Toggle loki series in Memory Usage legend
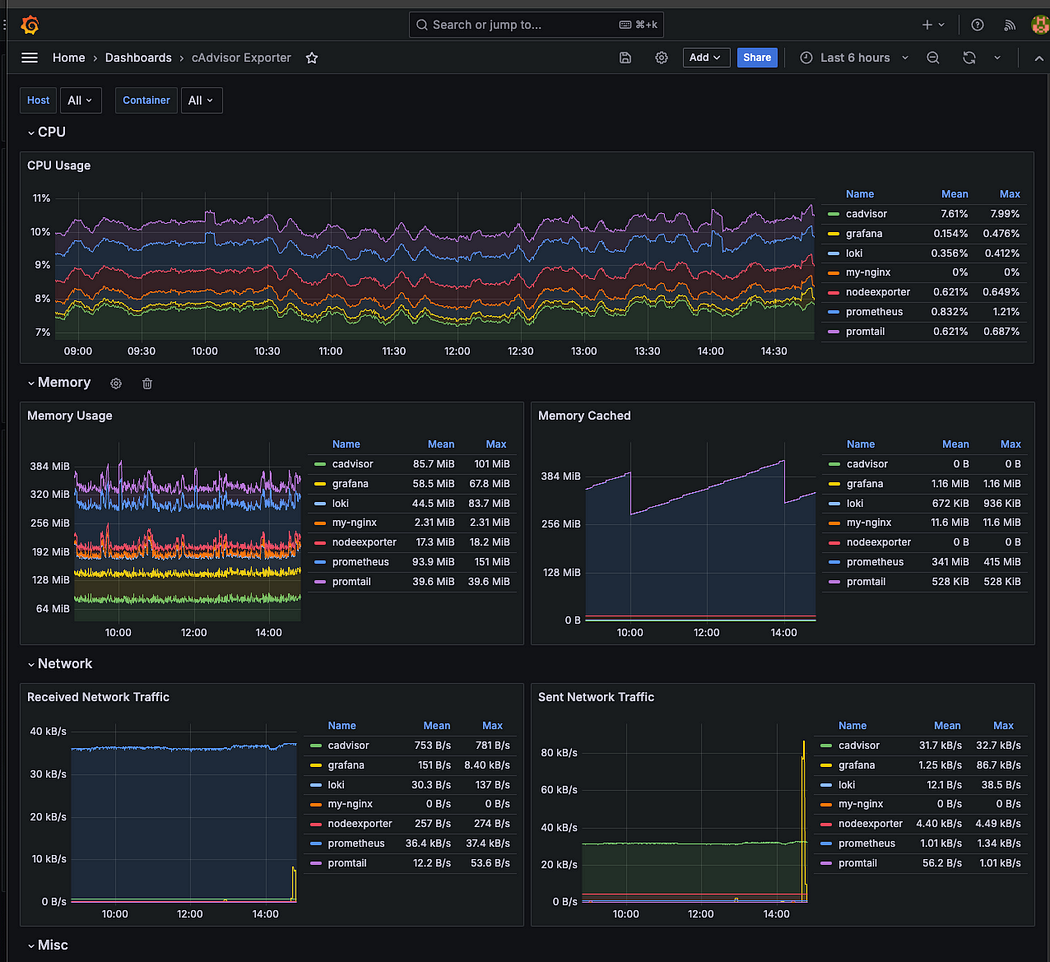The image size is (1050, 962). 340,503
